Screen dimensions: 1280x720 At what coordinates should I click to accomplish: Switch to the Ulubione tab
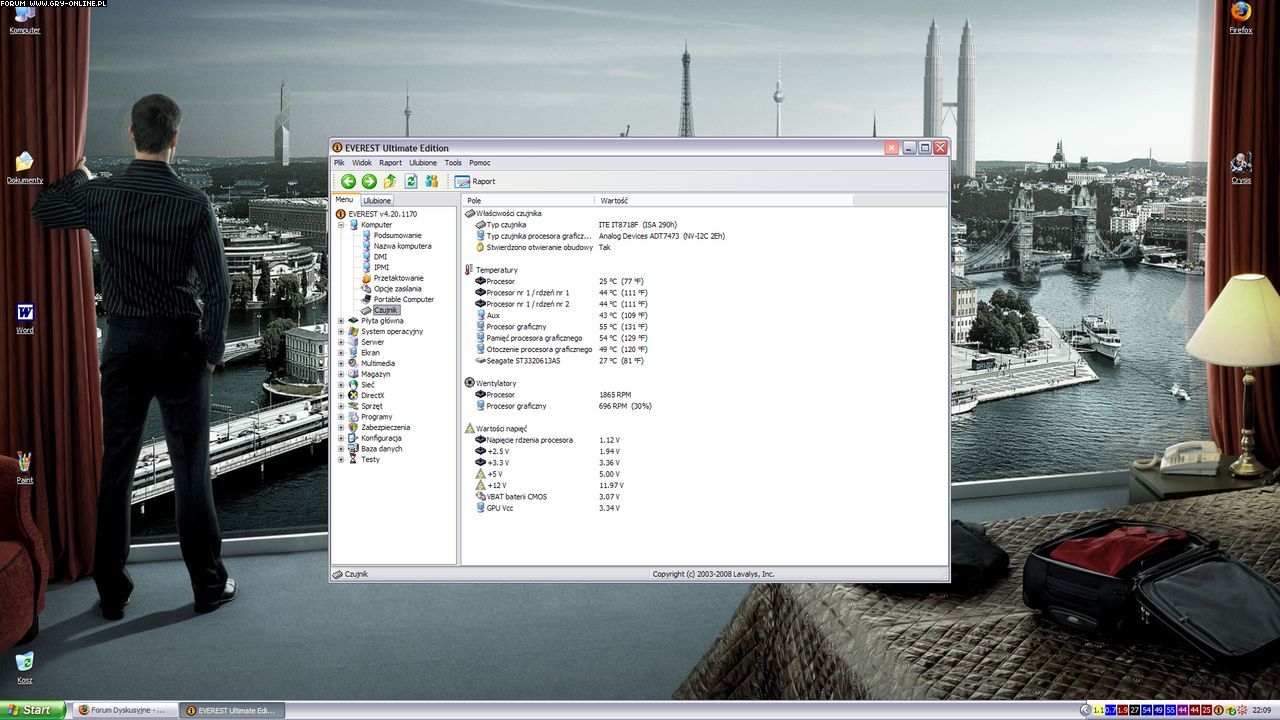pos(377,201)
